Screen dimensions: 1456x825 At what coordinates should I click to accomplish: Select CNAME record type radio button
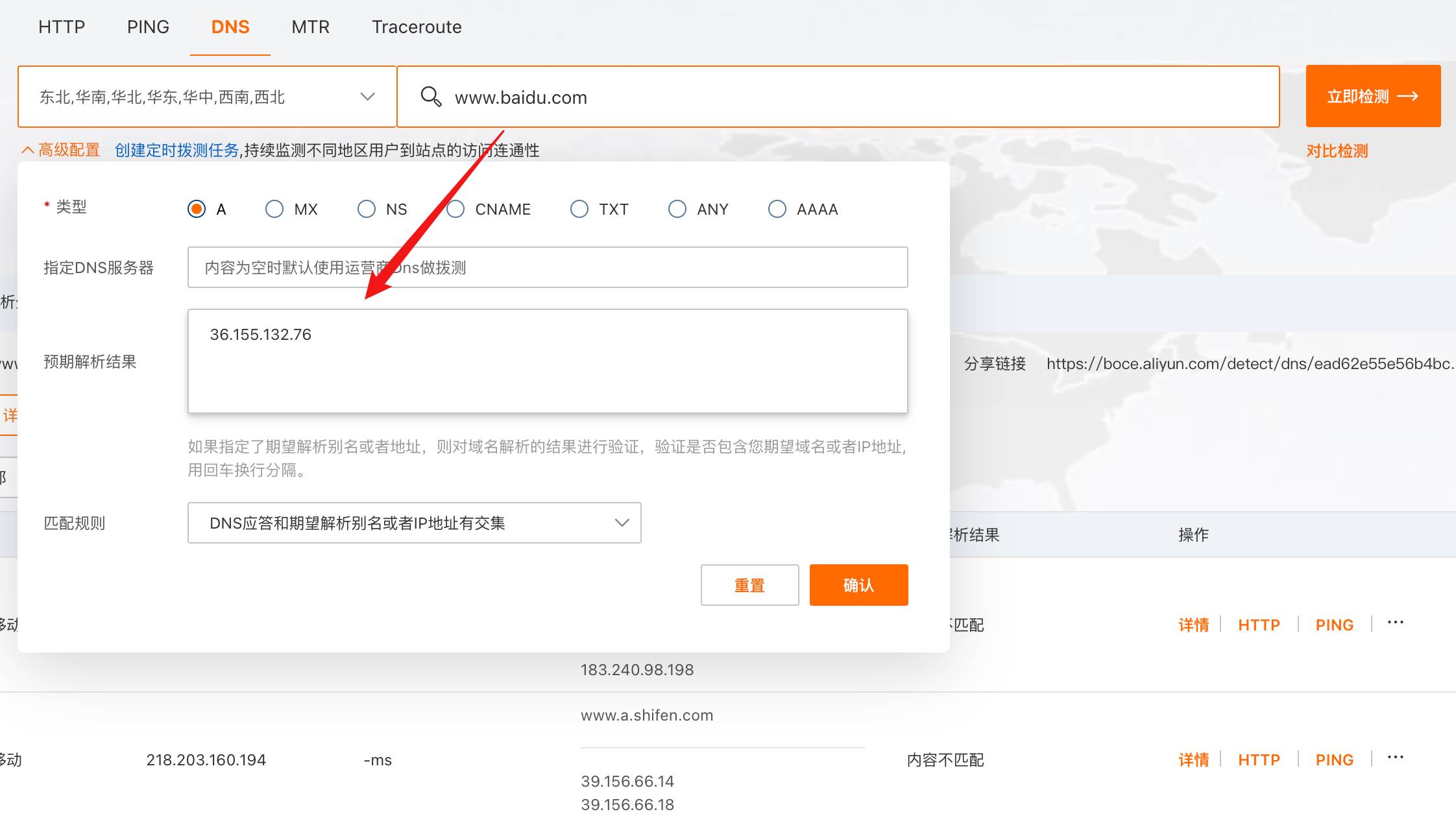(456, 209)
